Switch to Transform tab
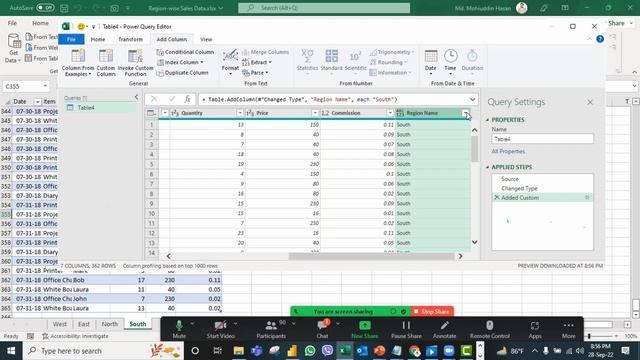This screenshot has height=360, width=640. point(130,39)
